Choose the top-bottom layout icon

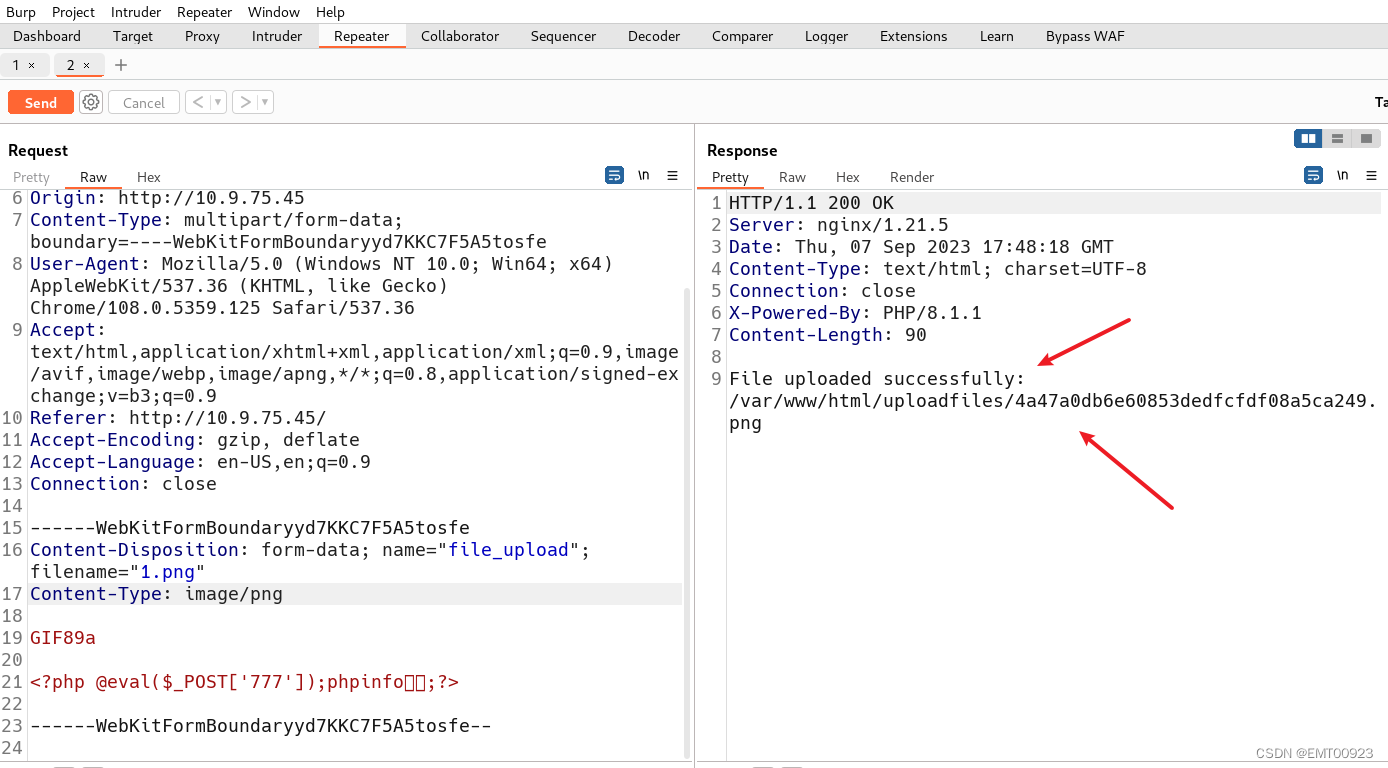pyautogui.click(x=1337, y=138)
